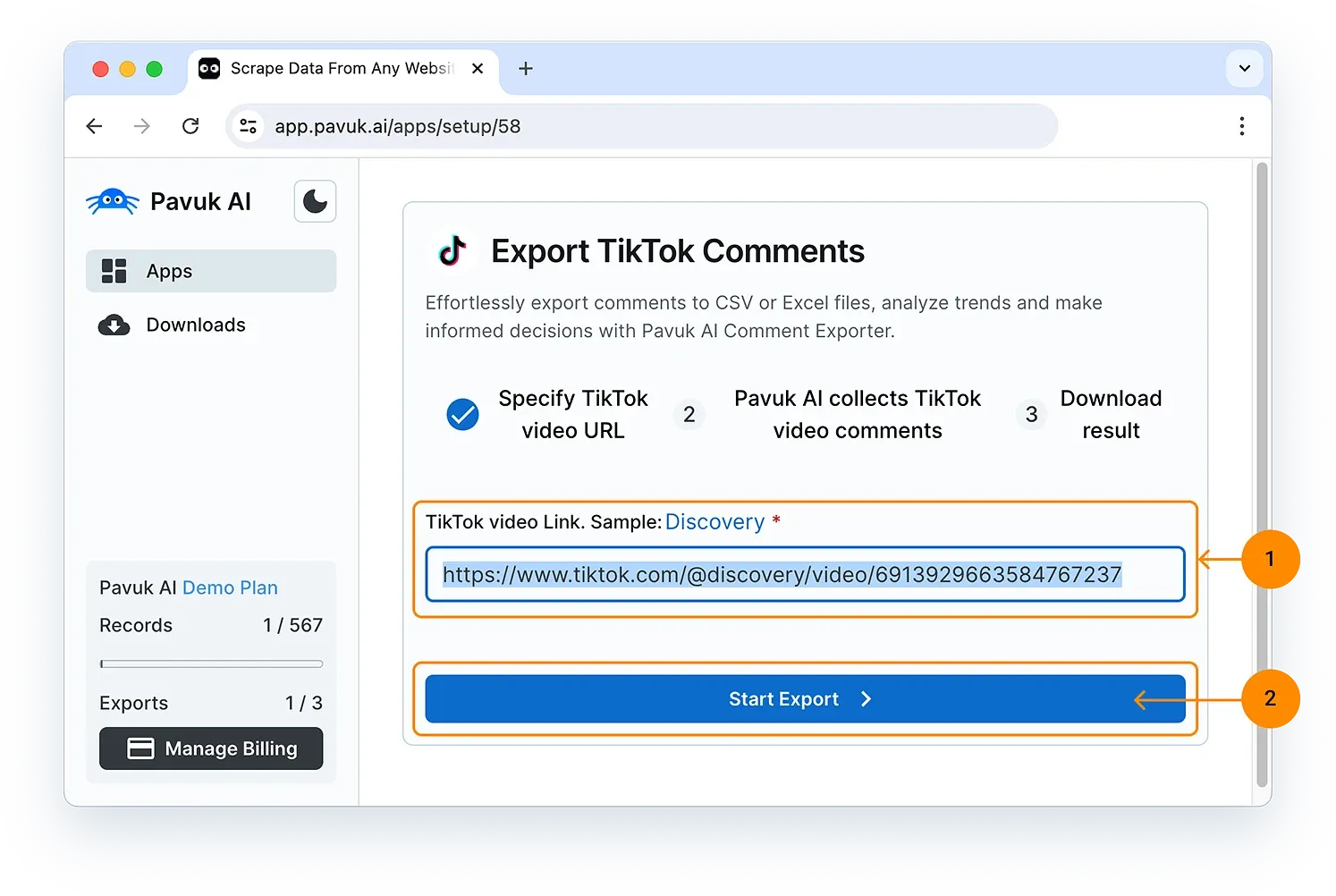Image resolution: width=1336 pixels, height=896 pixels.
Task: Click 'Specify TikTok video URL' step text
Action: pyautogui.click(x=573, y=414)
